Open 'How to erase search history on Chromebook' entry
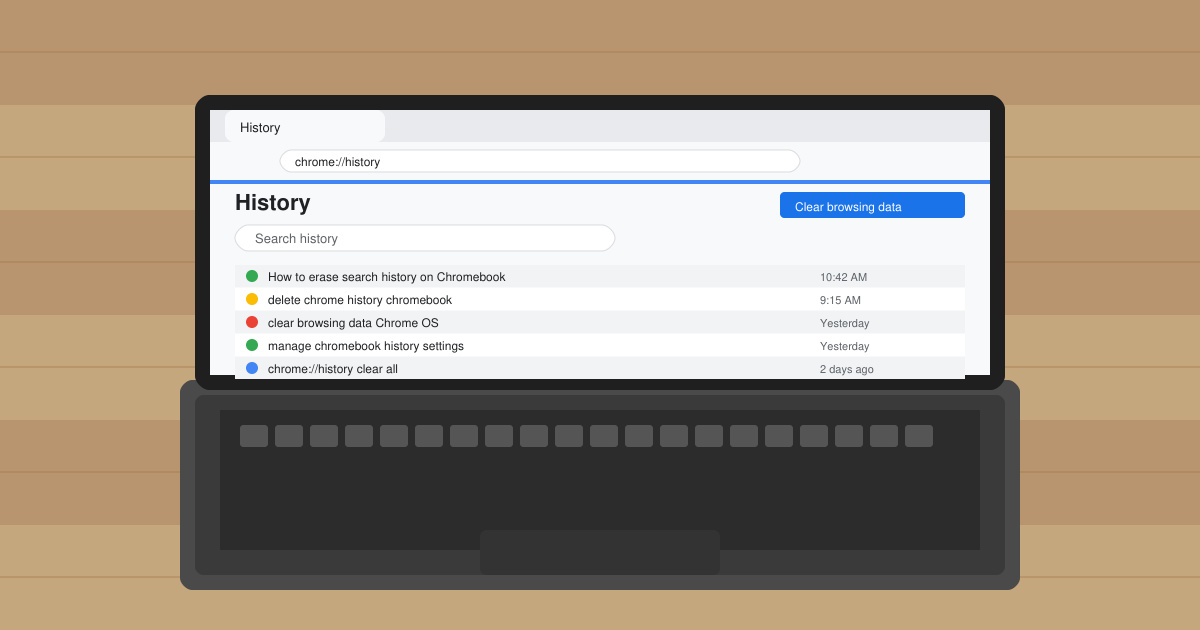1200x630 pixels. coord(600,277)
